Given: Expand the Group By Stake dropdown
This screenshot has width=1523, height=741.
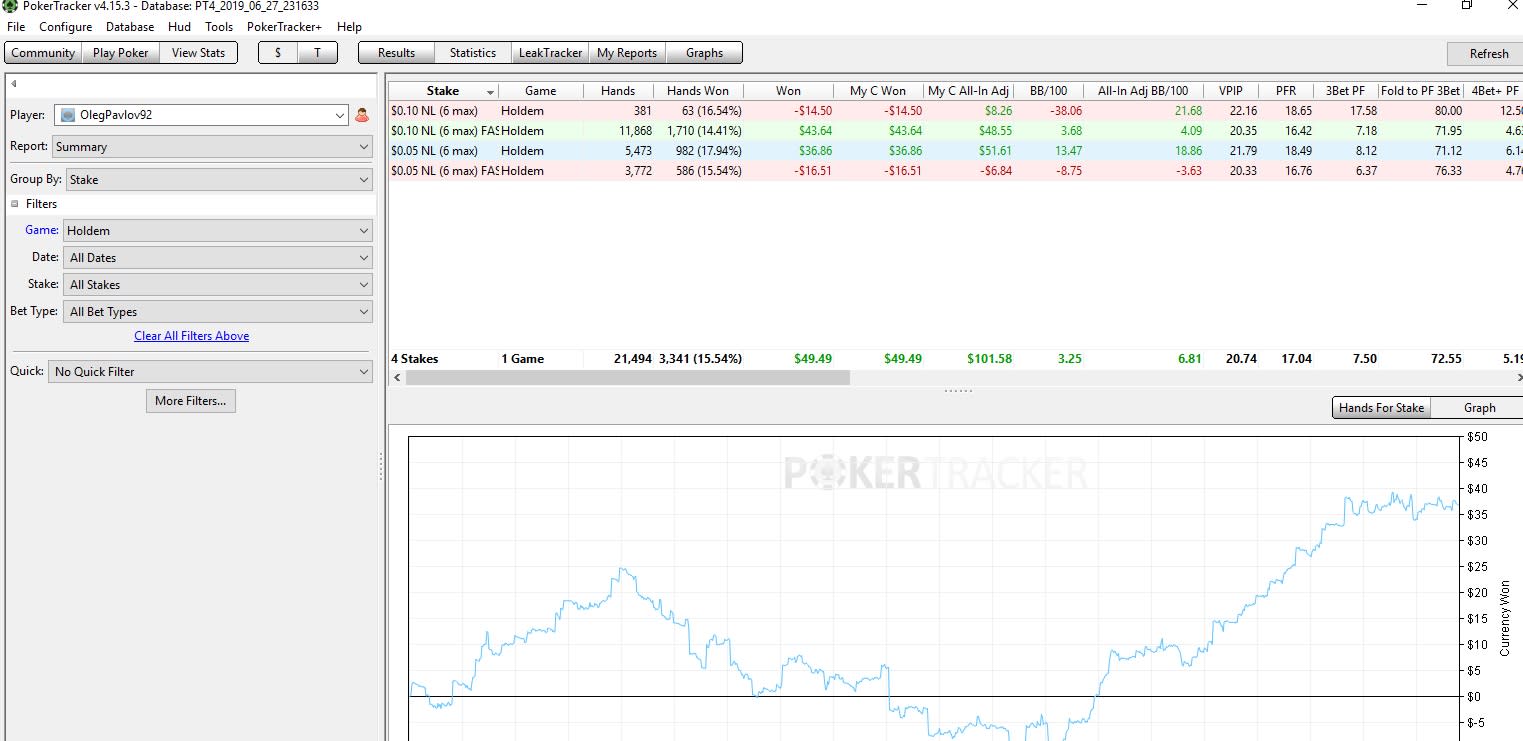Looking at the screenshot, I should 219,180.
